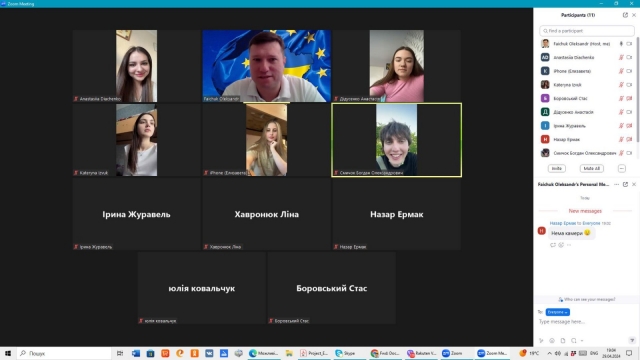
Task: Unmute Назар Ермак microphone in list
Action: (x=621, y=139)
